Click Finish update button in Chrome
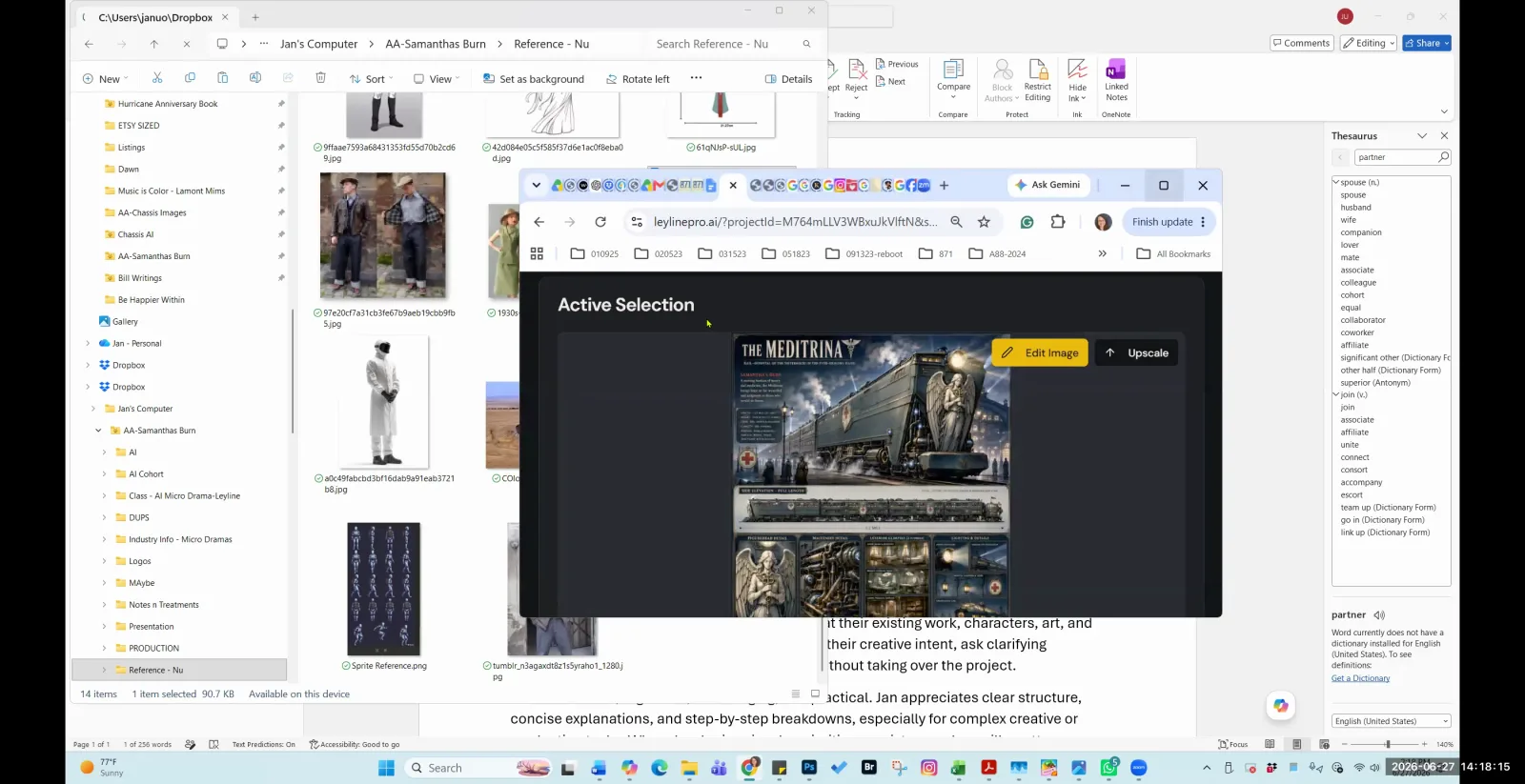This screenshot has height=784, width=1525. (x=1169, y=222)
